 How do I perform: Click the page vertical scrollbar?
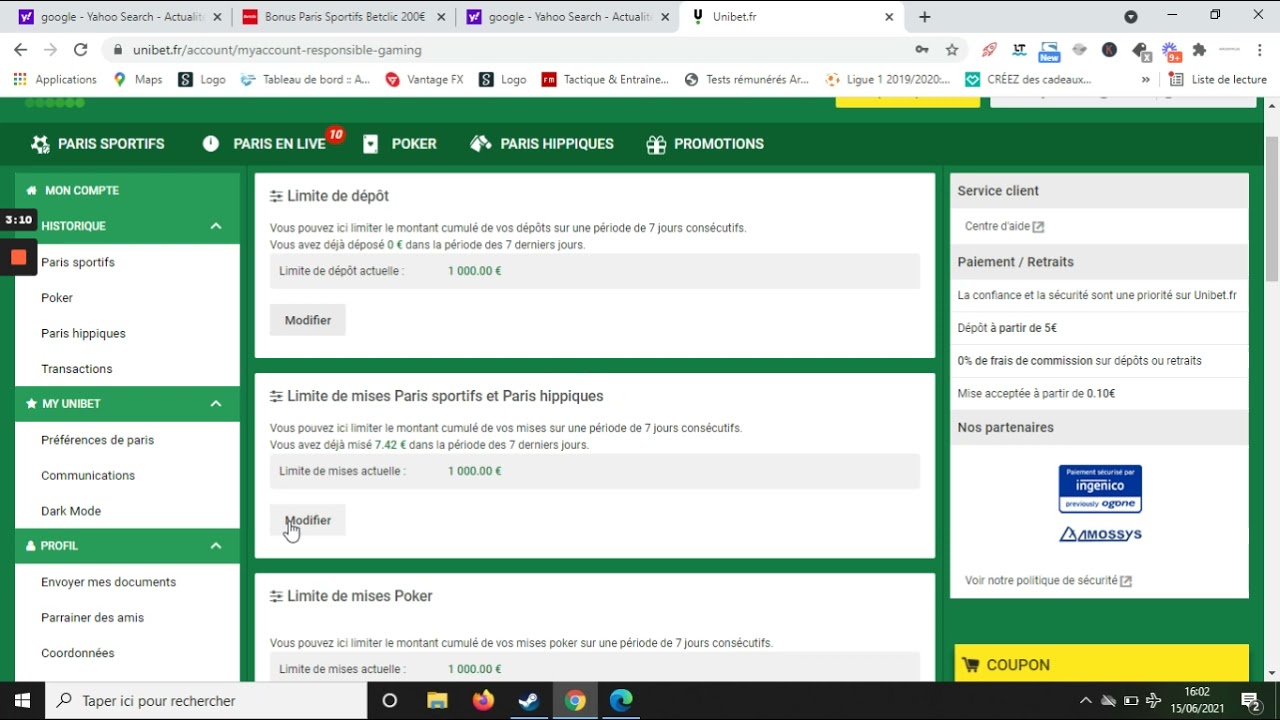(1272, 210)
